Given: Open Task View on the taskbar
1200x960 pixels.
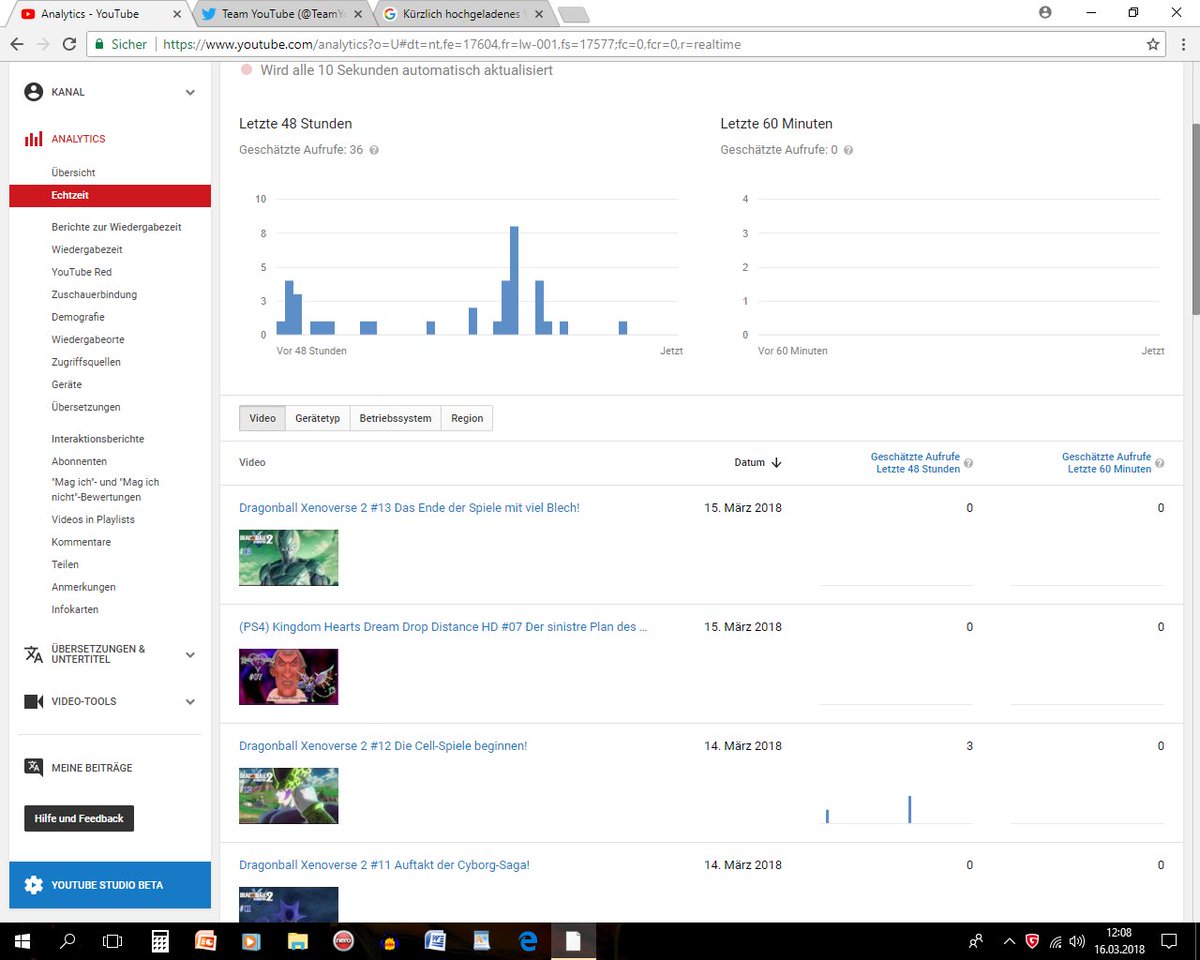Looking at the screenshot, I should click(x=113, y=941).
